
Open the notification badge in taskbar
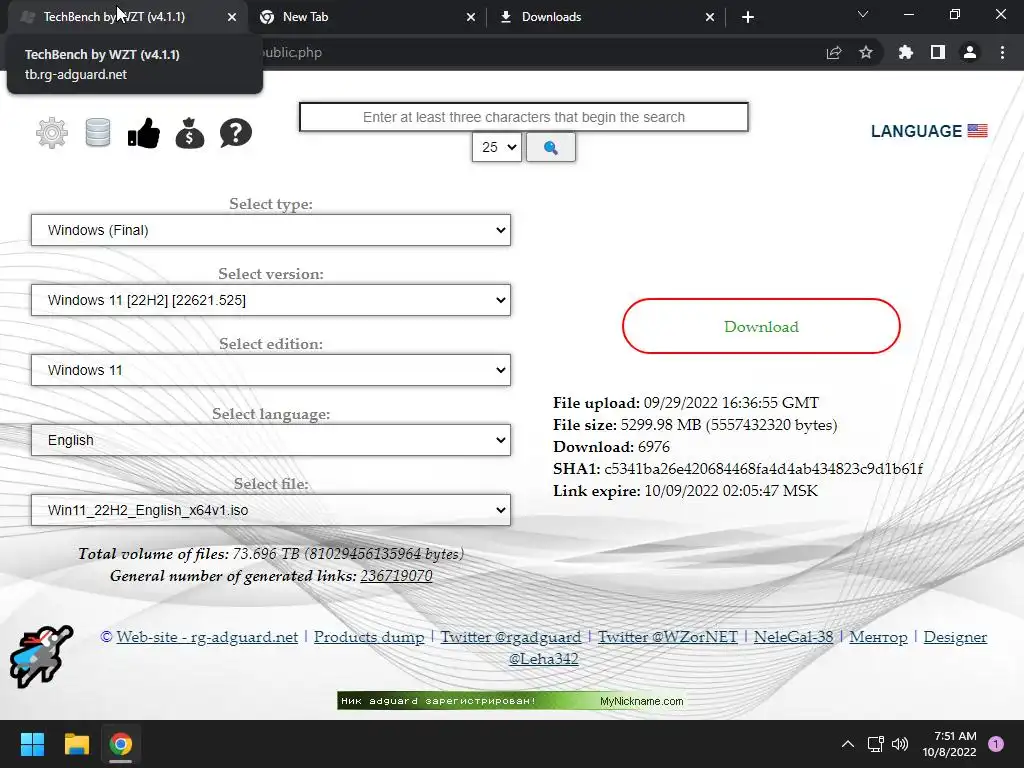pos(996,744)
